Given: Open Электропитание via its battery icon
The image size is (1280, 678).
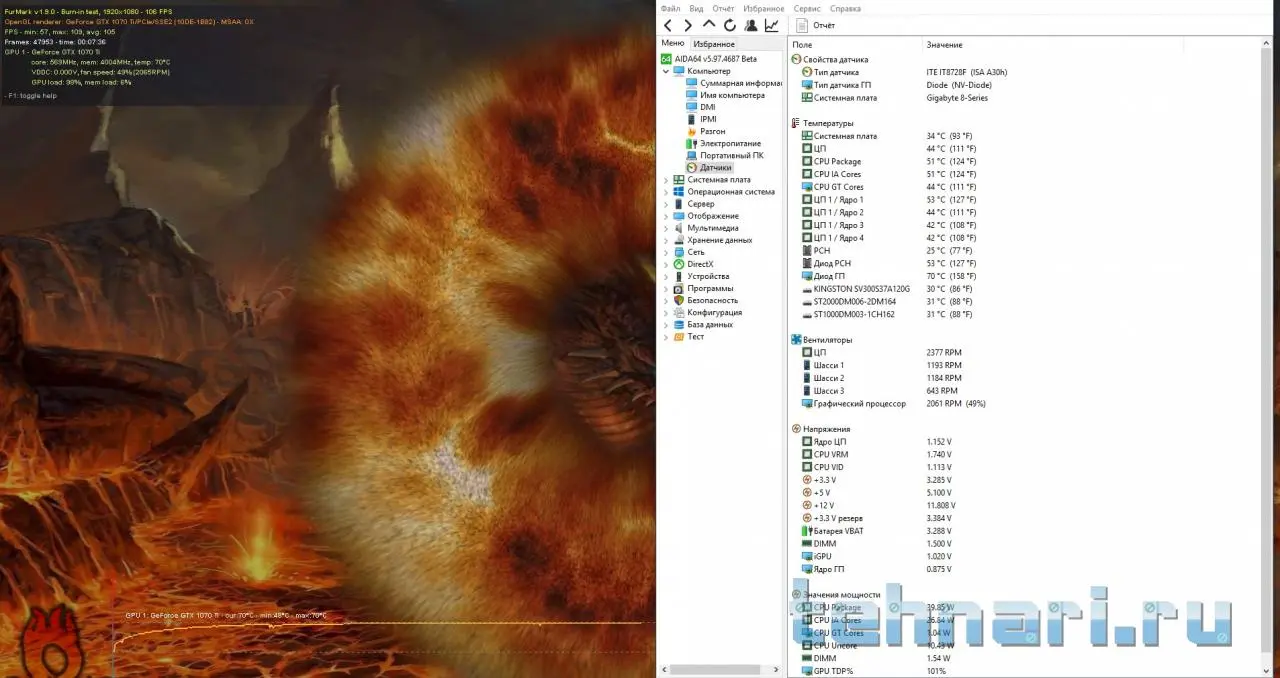Looking at the screenshot, I should pos(691,143).
